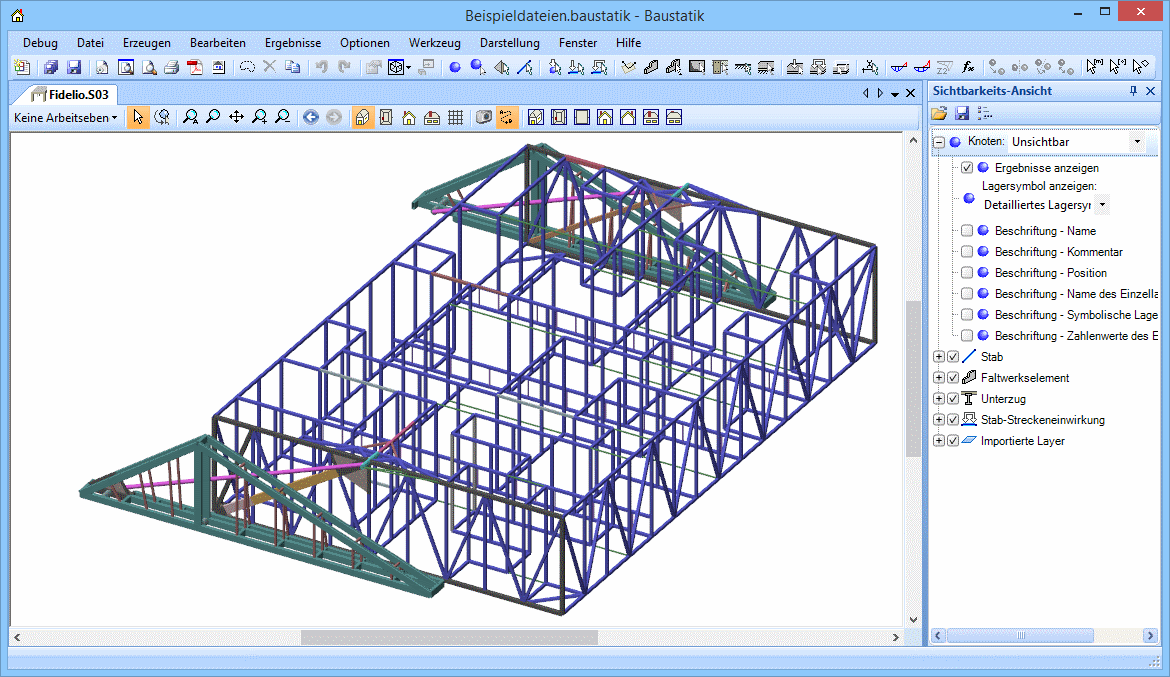Open the Darstellung menu
The height and width of the screenshot is (677, 1170).
click(509, 43)
